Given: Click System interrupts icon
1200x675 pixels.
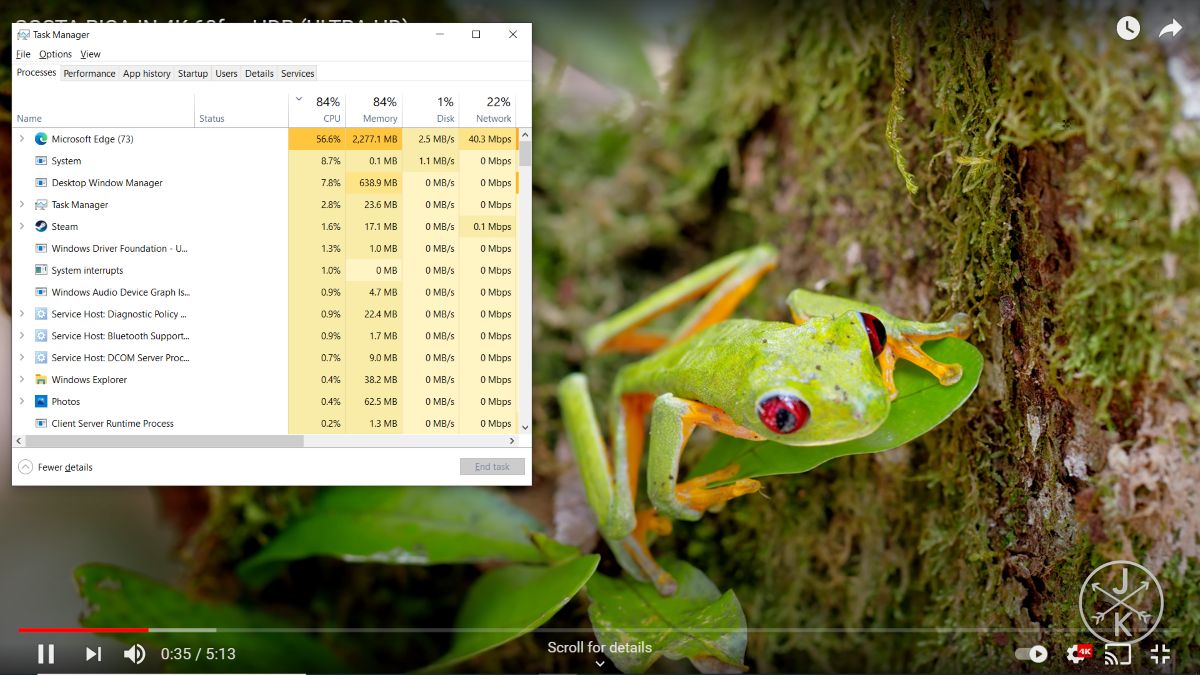Looking at the screenshot, I should pos(41,270).
